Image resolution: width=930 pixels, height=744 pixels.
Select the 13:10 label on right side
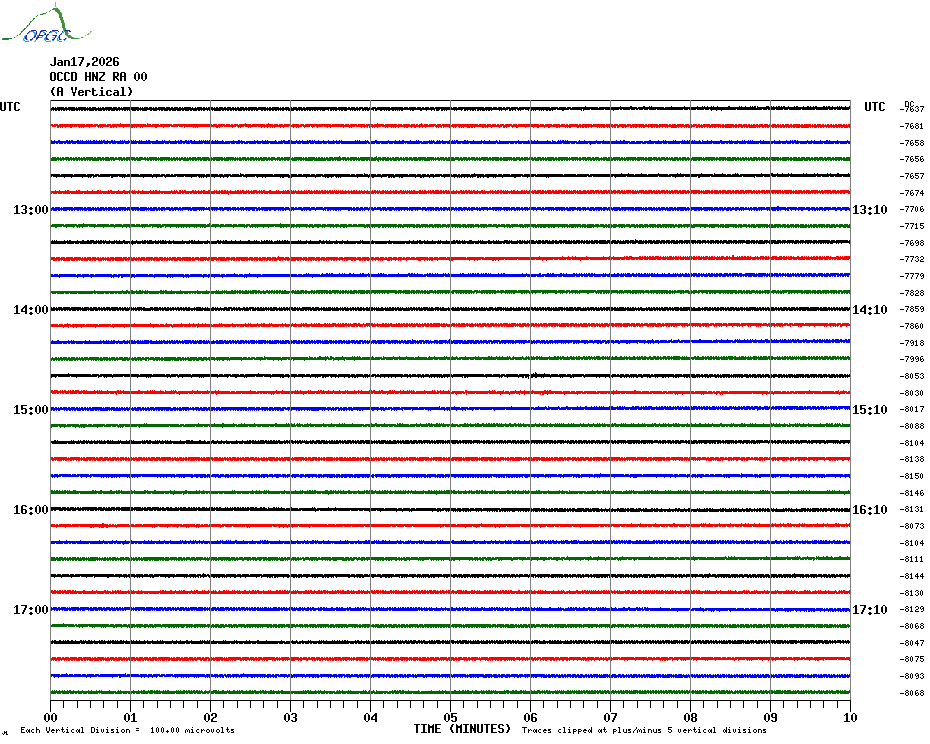tap(869, 210)
